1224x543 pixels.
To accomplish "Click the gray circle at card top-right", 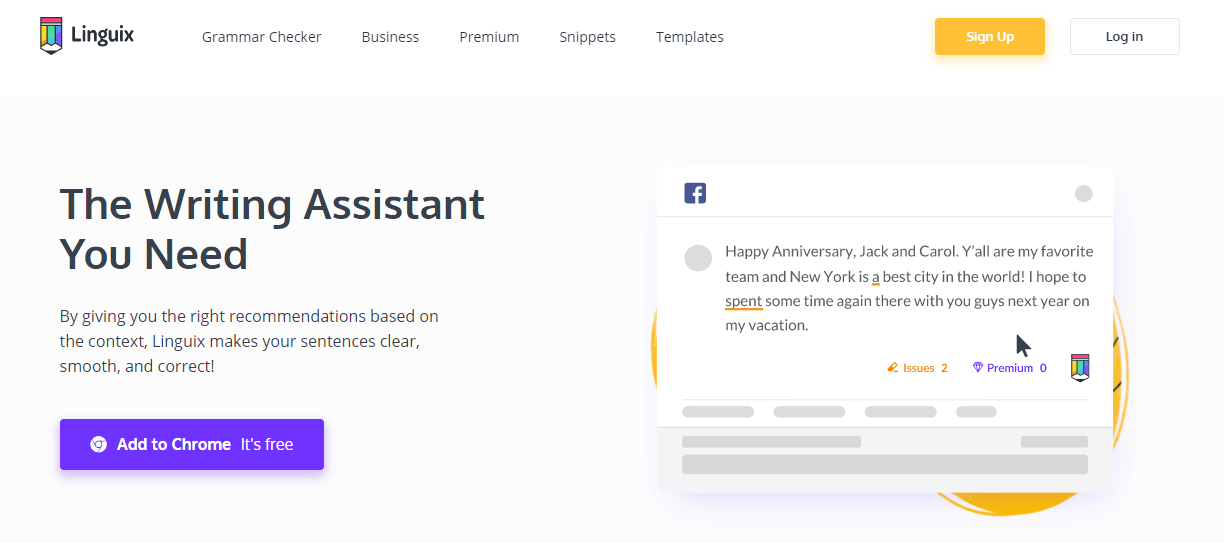I will (x=1084, y=194).
